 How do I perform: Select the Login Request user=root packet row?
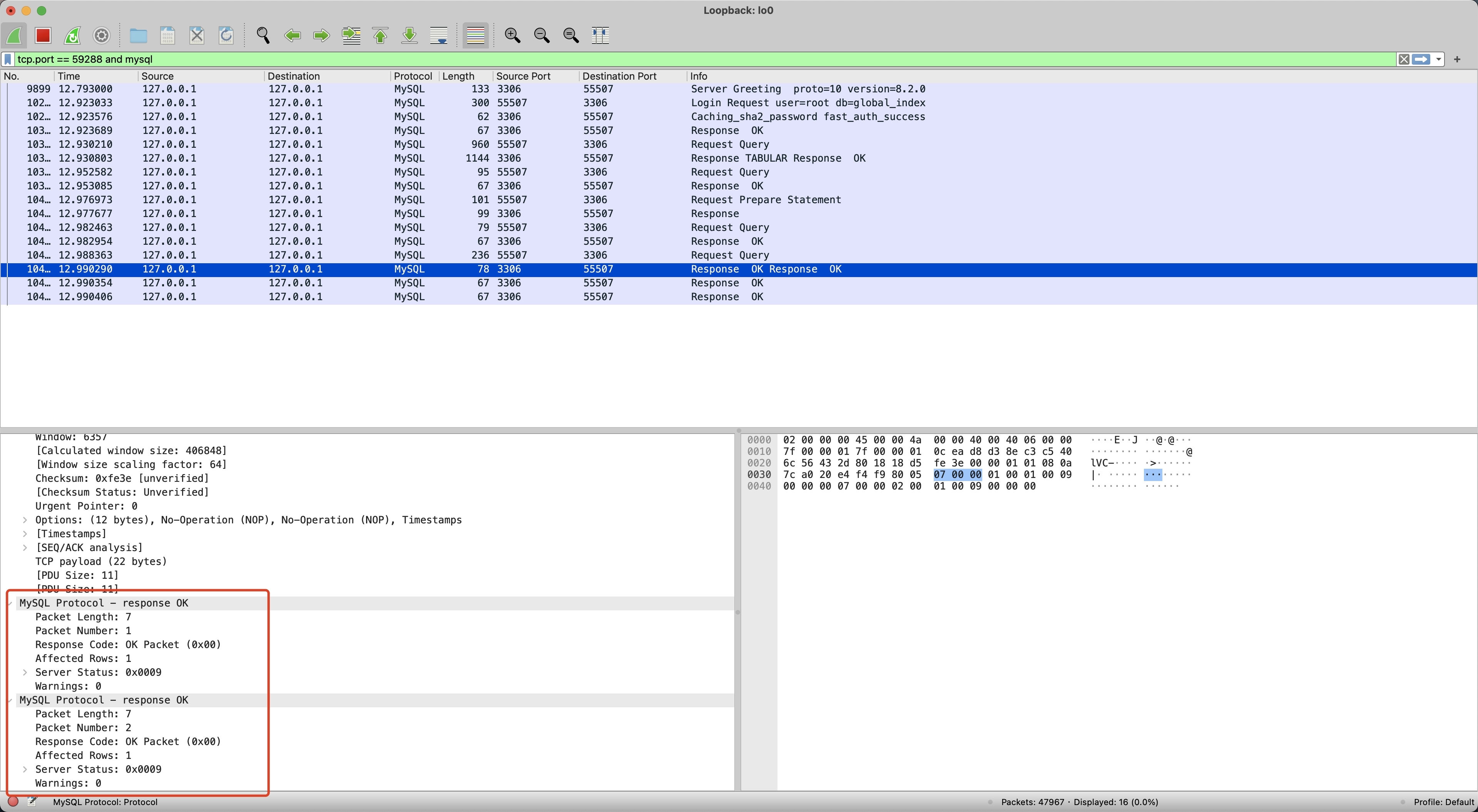pos(807,103)
